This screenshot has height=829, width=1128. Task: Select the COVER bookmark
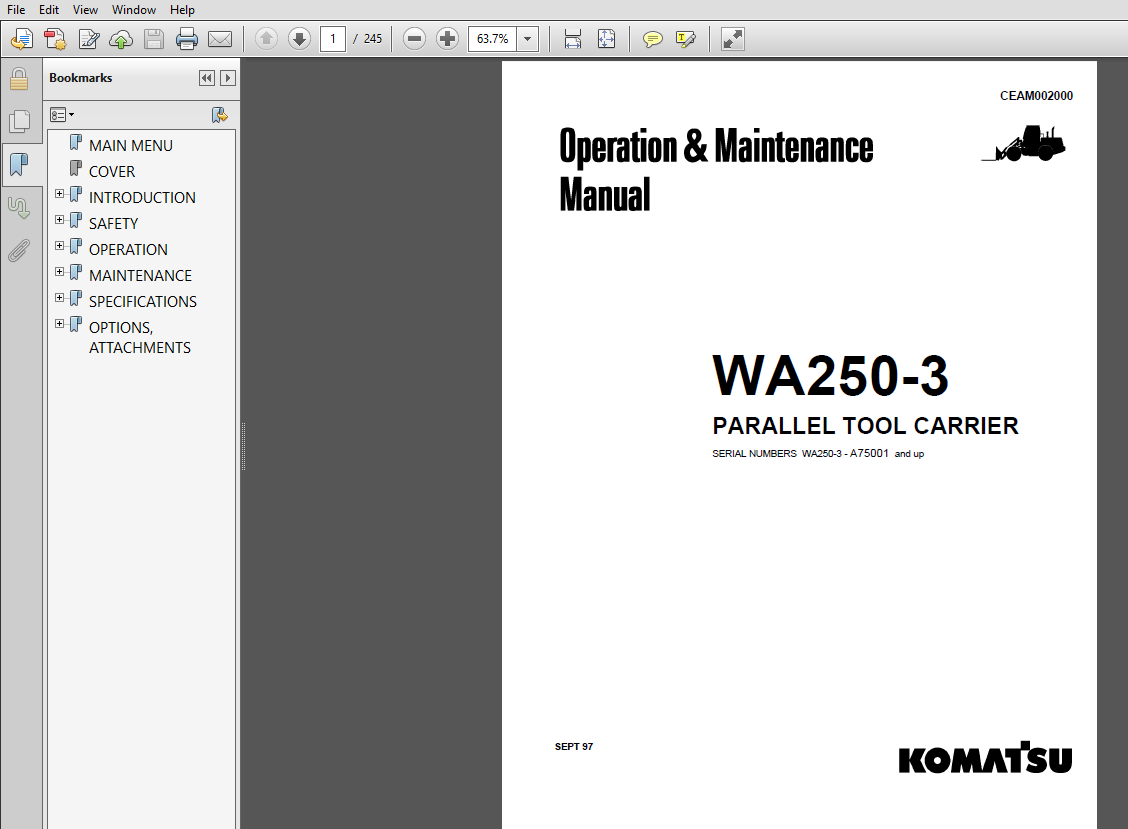click(112, 171)
